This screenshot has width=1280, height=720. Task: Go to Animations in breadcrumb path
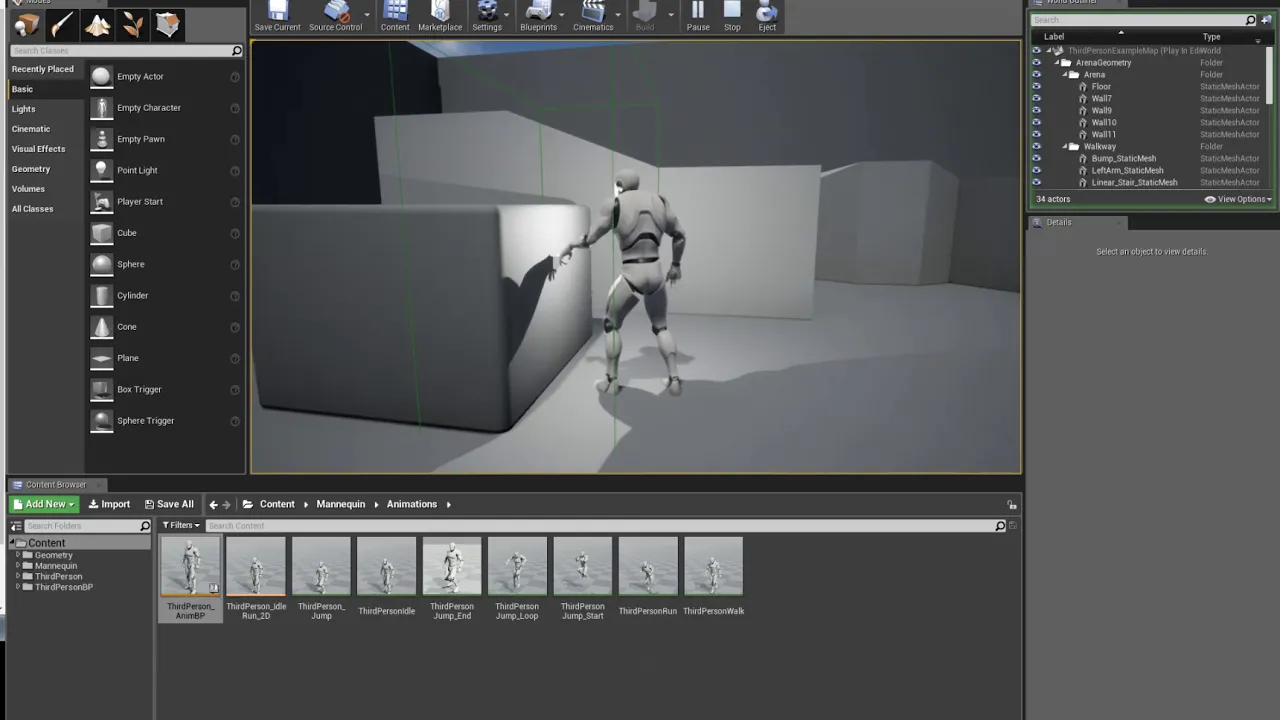point(412,504)
